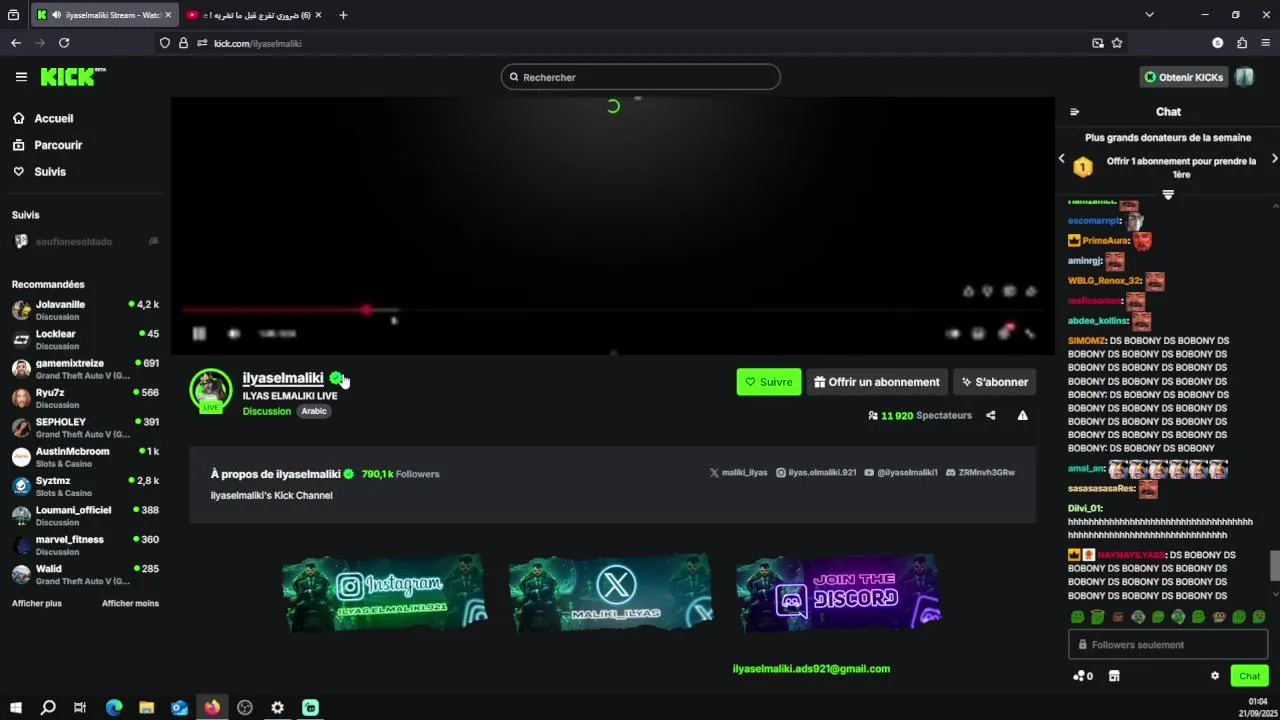The width and height of the screenshot is (1280, 720).
Task: Show previous top donor
Action: pyautogui.click(x=1062, y=159)
